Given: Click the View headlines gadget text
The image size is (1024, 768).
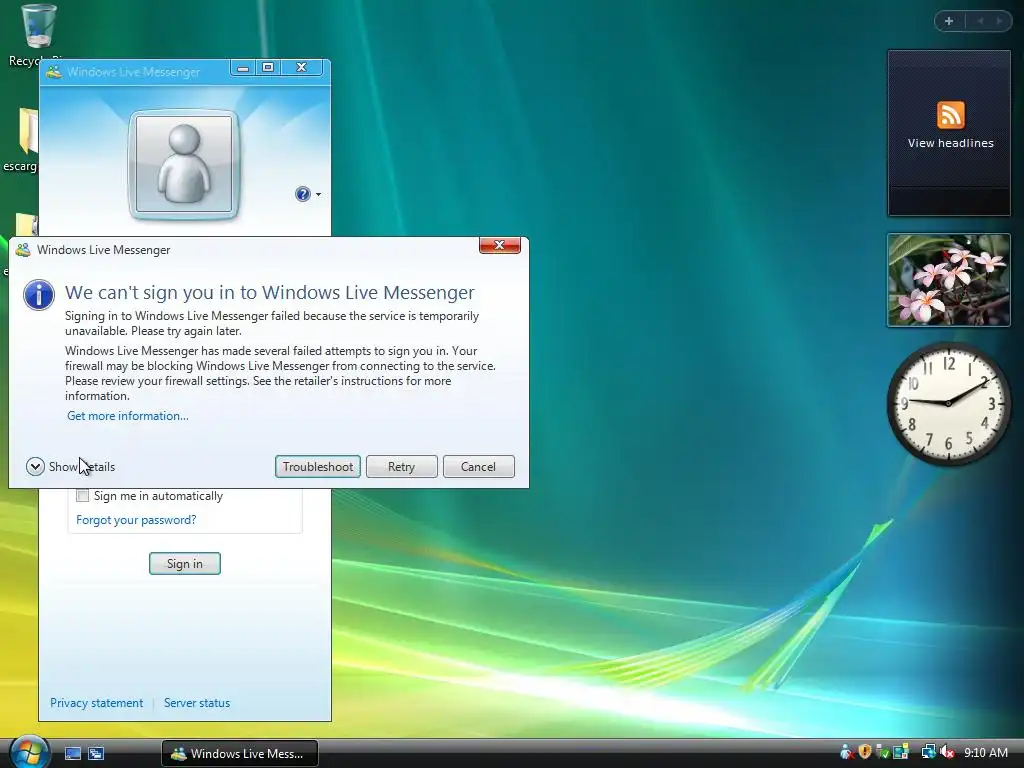Looking at the screenshot, I should click(950, 143).
